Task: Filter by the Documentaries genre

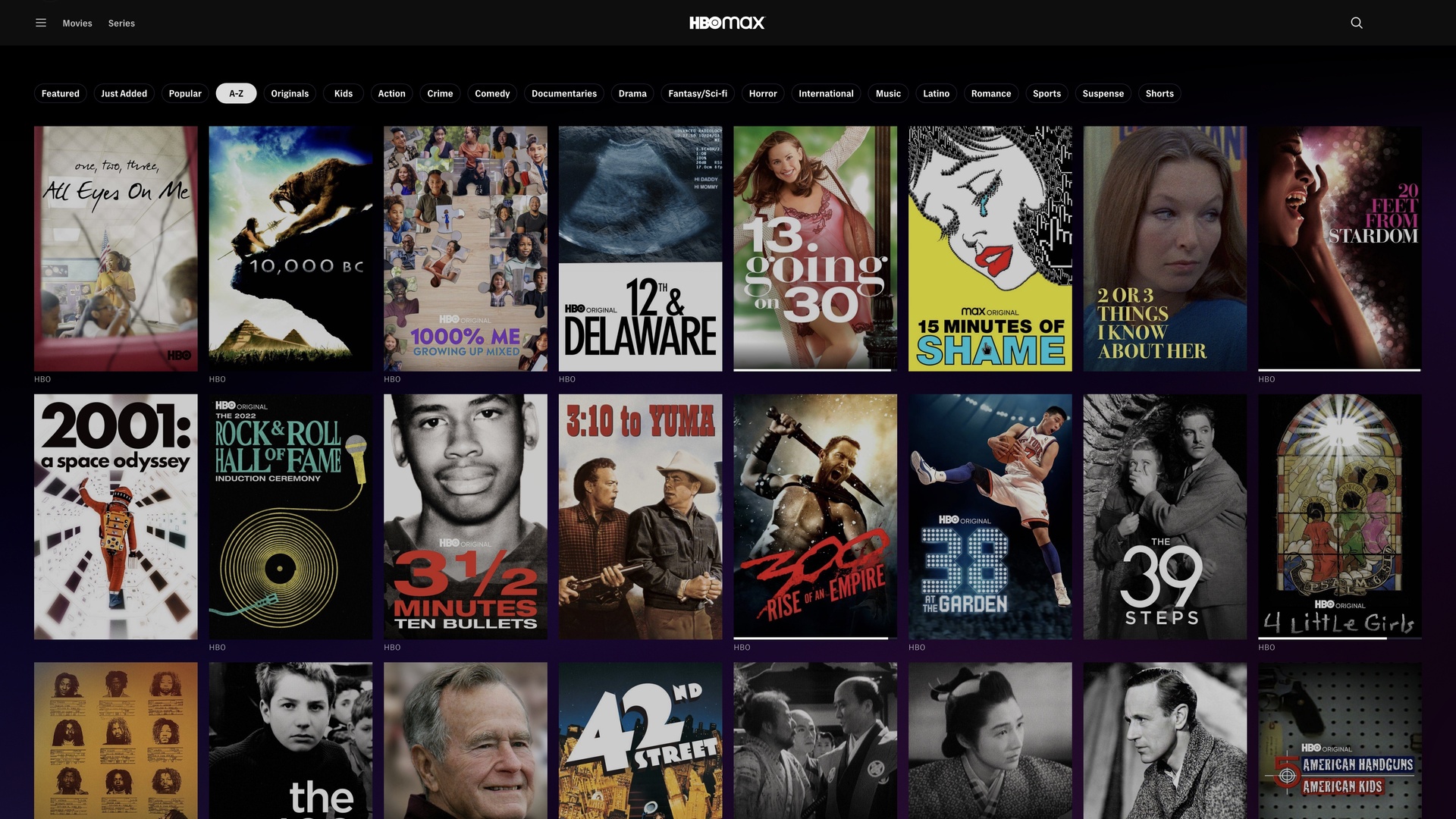Action: tap(564, 93)
